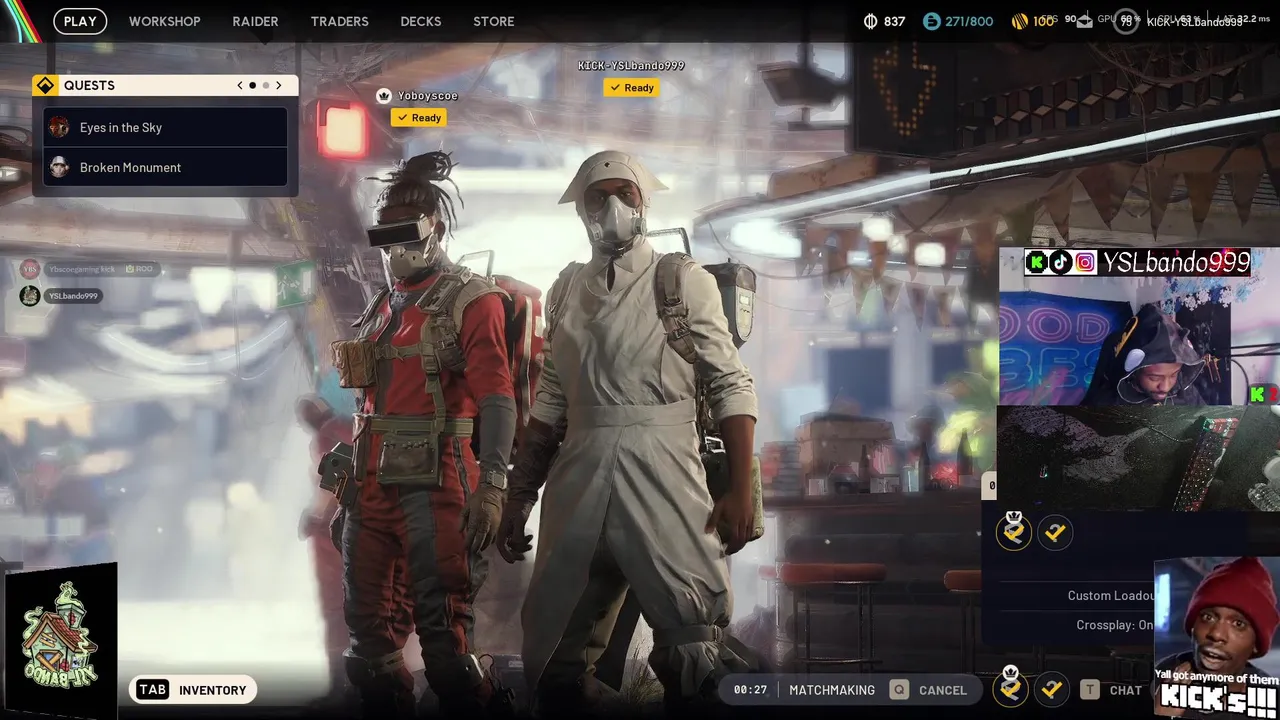Click the TikTok logo in stream overlay
Image resolution: width=1280 pixels, height=720 pixels.
tap(1061, 263)
